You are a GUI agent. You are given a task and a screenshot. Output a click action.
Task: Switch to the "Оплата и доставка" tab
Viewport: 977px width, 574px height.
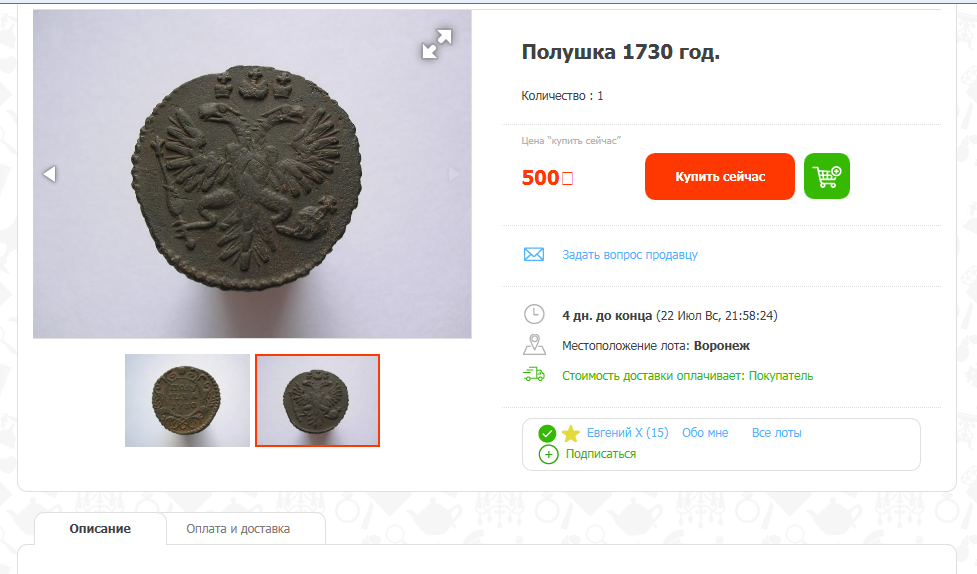tap(238, 529)
